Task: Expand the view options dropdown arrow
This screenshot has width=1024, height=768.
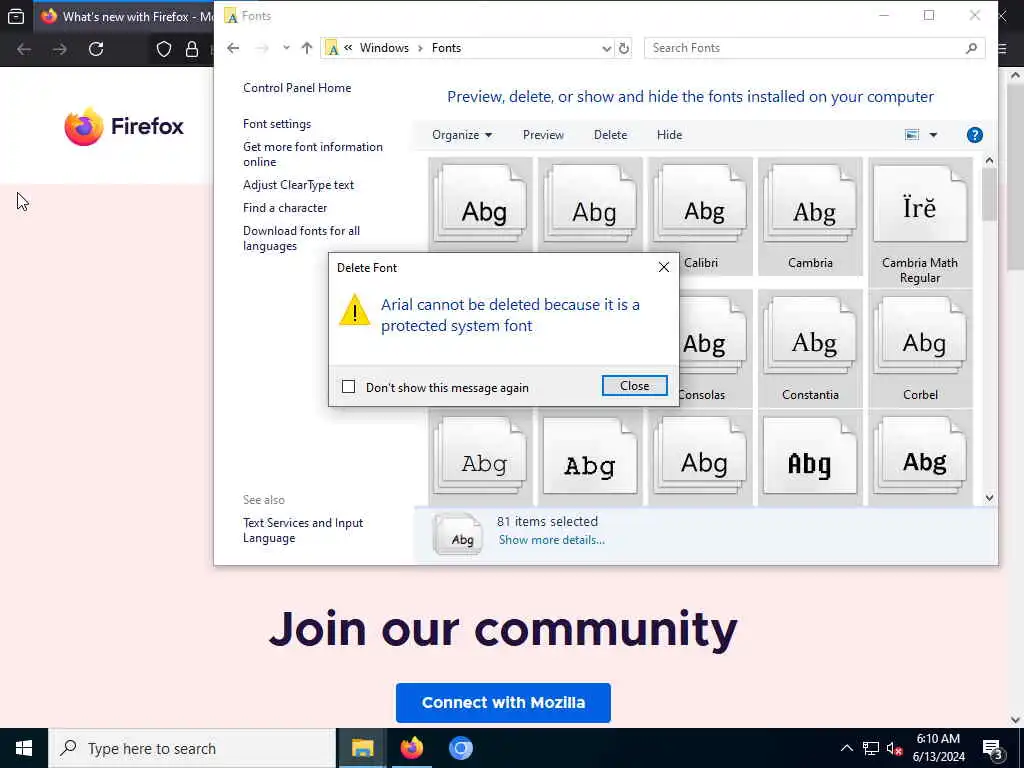Action: [x=933, y=135]
